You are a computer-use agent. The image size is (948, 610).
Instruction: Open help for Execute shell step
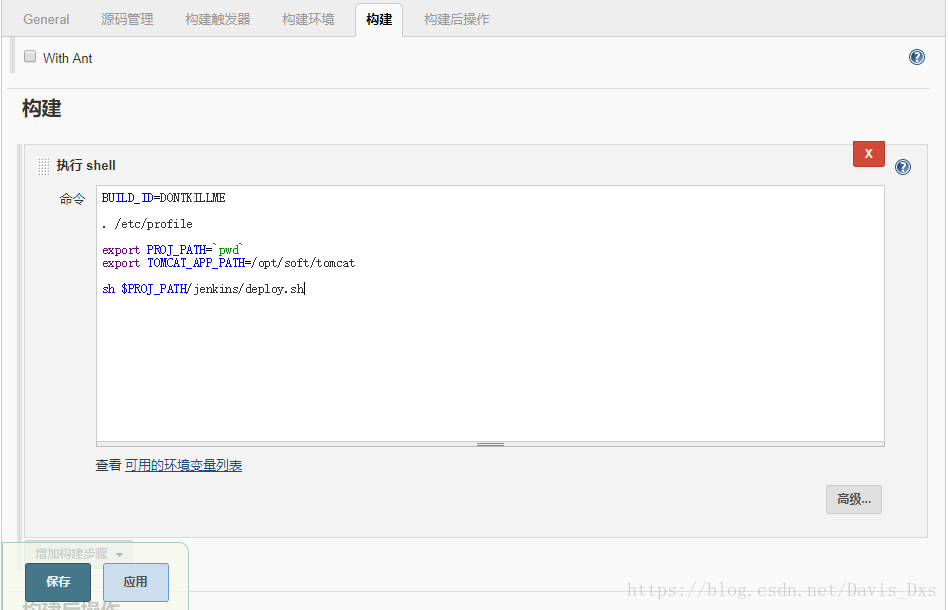[x=903, y=167]
